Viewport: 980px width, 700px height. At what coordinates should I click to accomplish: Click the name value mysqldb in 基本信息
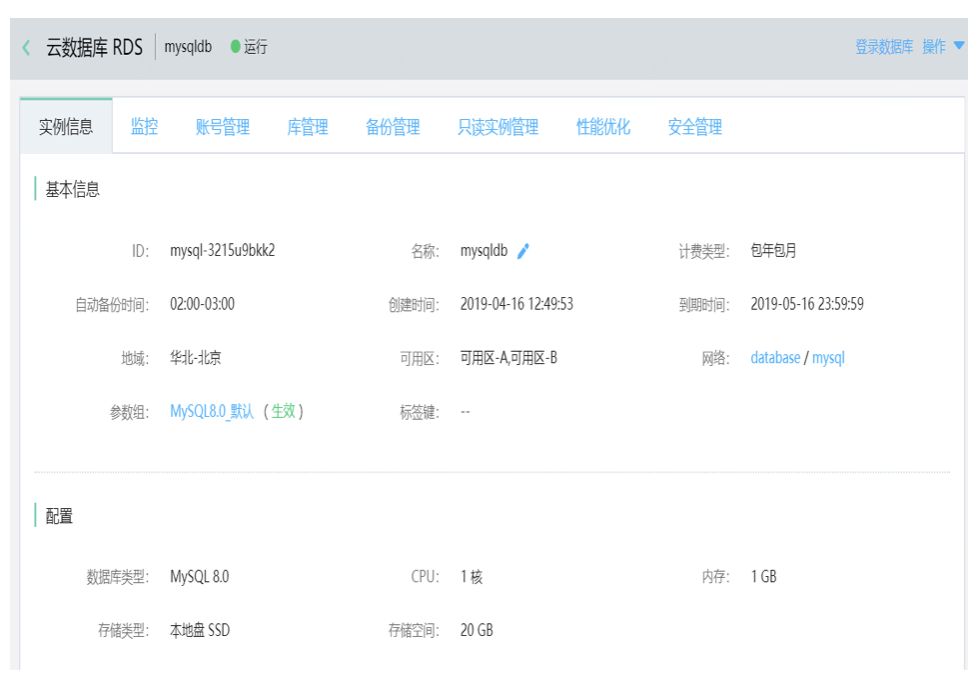(484, 251)
